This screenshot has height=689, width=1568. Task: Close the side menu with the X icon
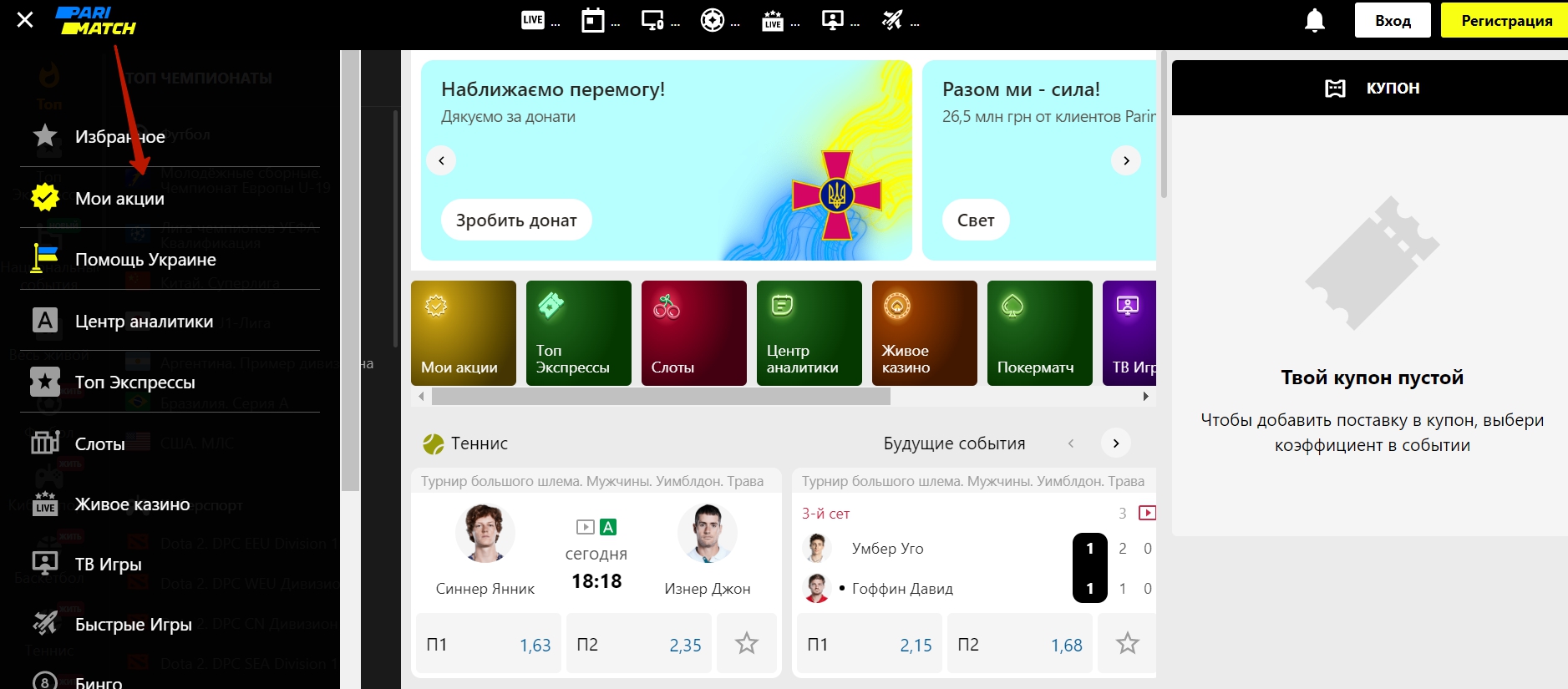click(x=25, y=20)
